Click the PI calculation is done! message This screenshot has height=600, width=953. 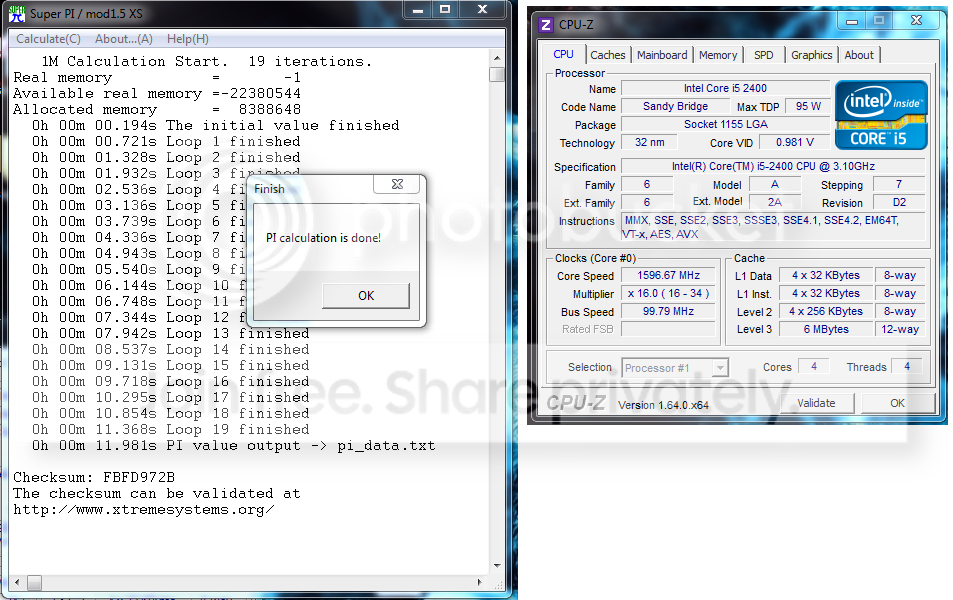point(323,238)
